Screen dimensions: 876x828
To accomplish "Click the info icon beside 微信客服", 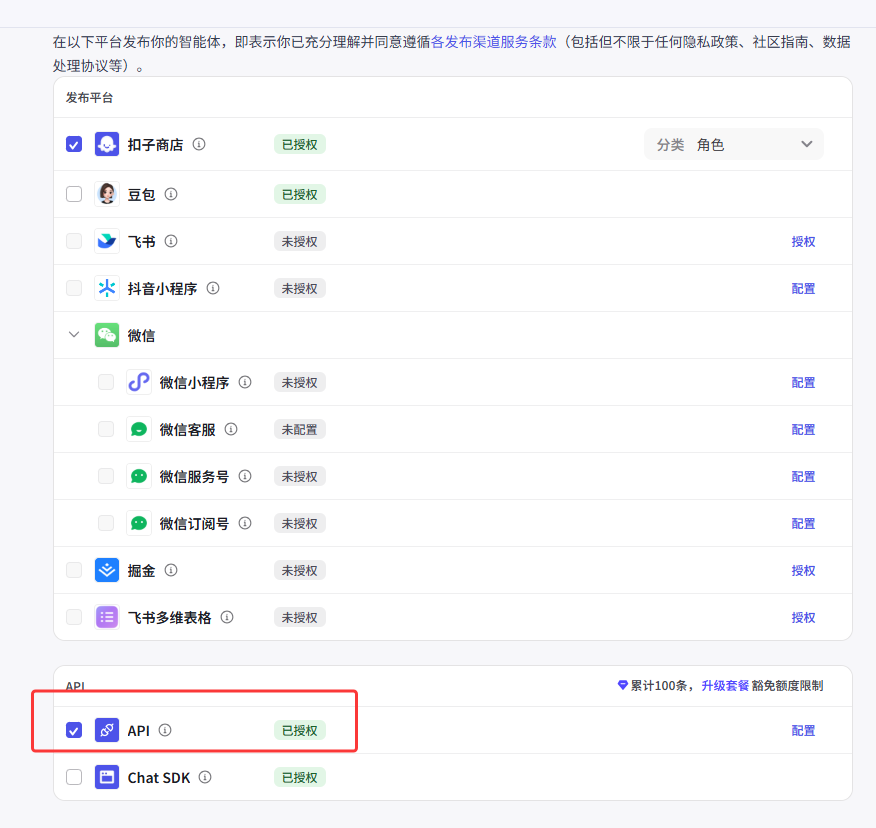I will pyautogui.click(x=231, y=429).
